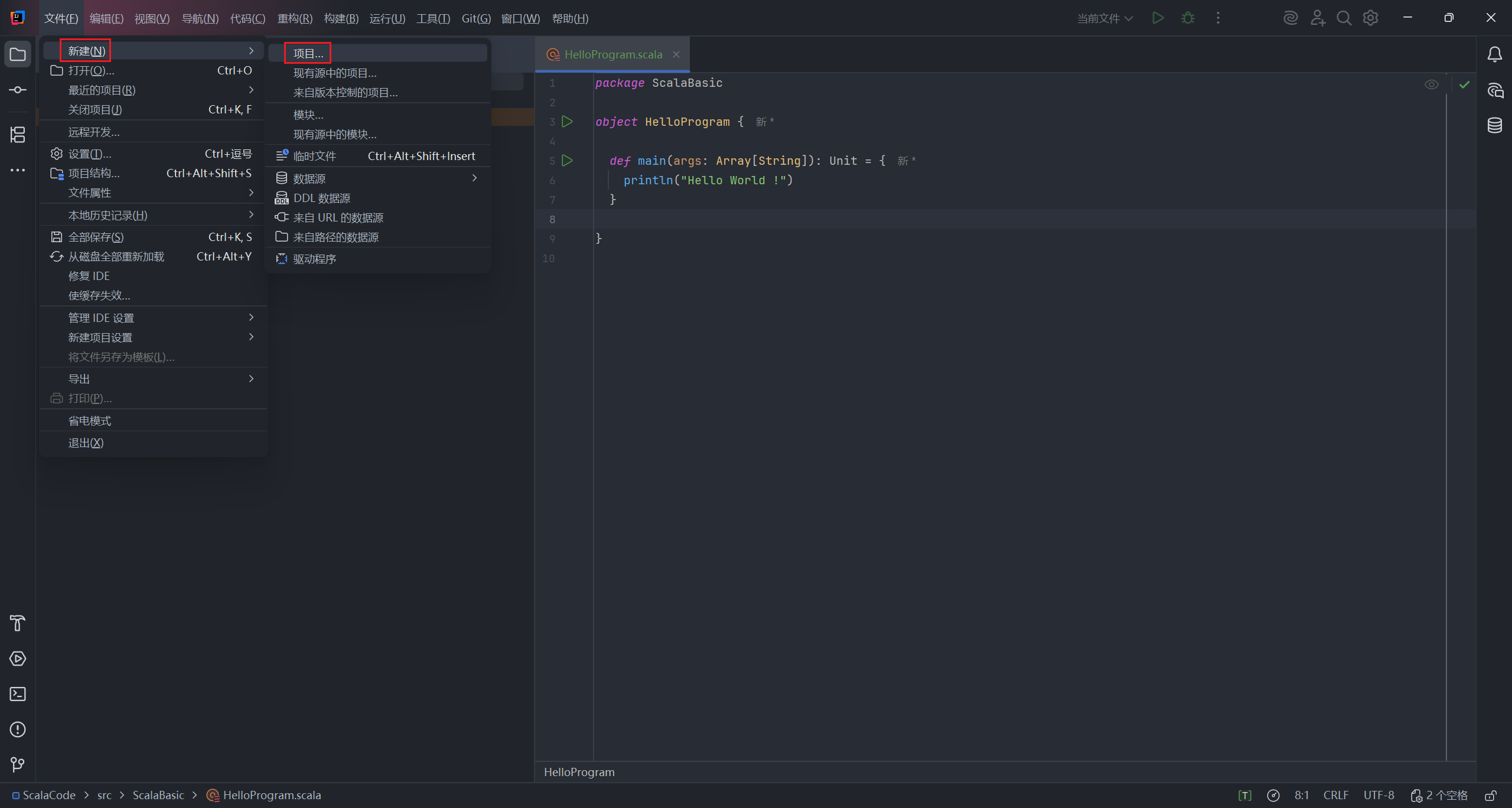Viewport: 1512px width, 808px height.
Task: Open the Git branch tool window
Action: tap(18, 765)
